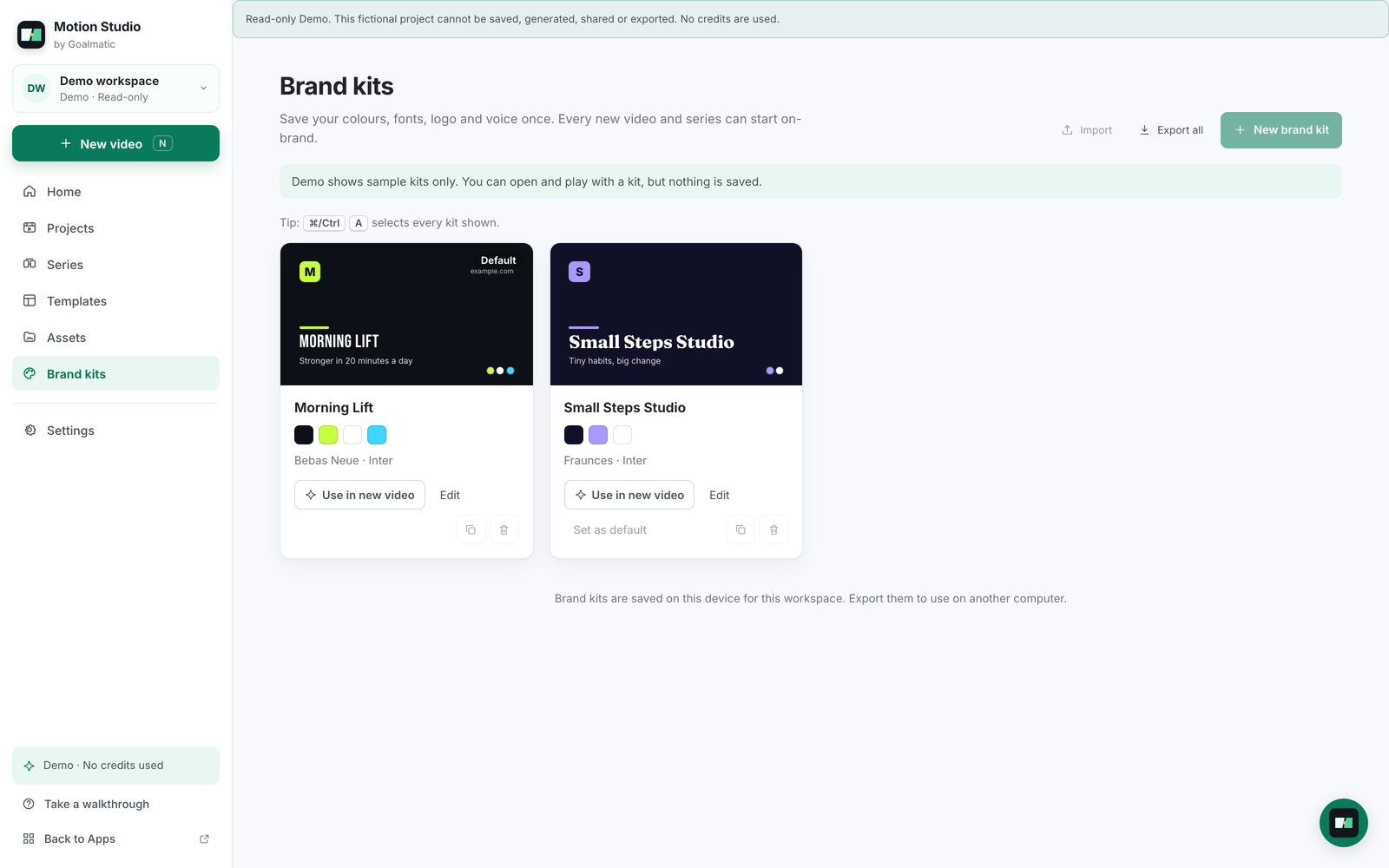Create a New brand kit

1281,130
